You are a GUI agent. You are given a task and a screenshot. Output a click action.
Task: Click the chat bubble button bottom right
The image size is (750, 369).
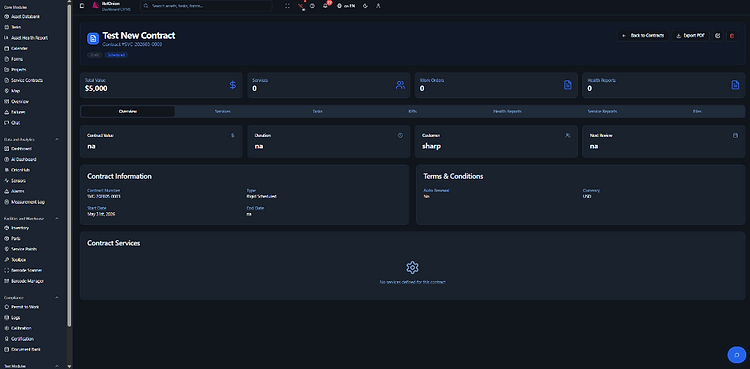click(x=737, y=355)
